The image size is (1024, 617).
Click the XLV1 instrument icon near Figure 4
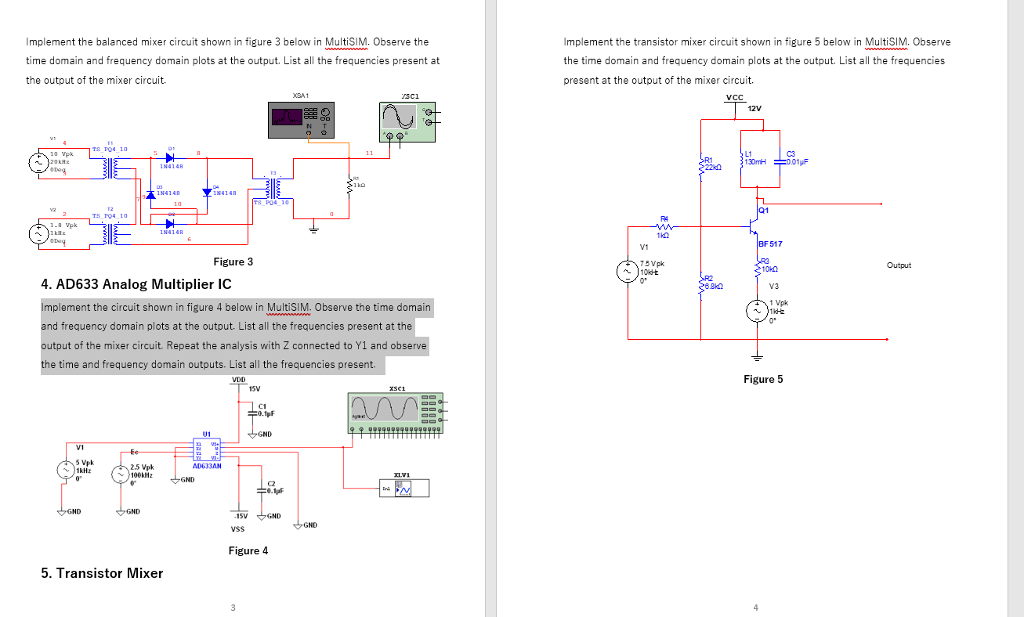(x=406, y=486)
